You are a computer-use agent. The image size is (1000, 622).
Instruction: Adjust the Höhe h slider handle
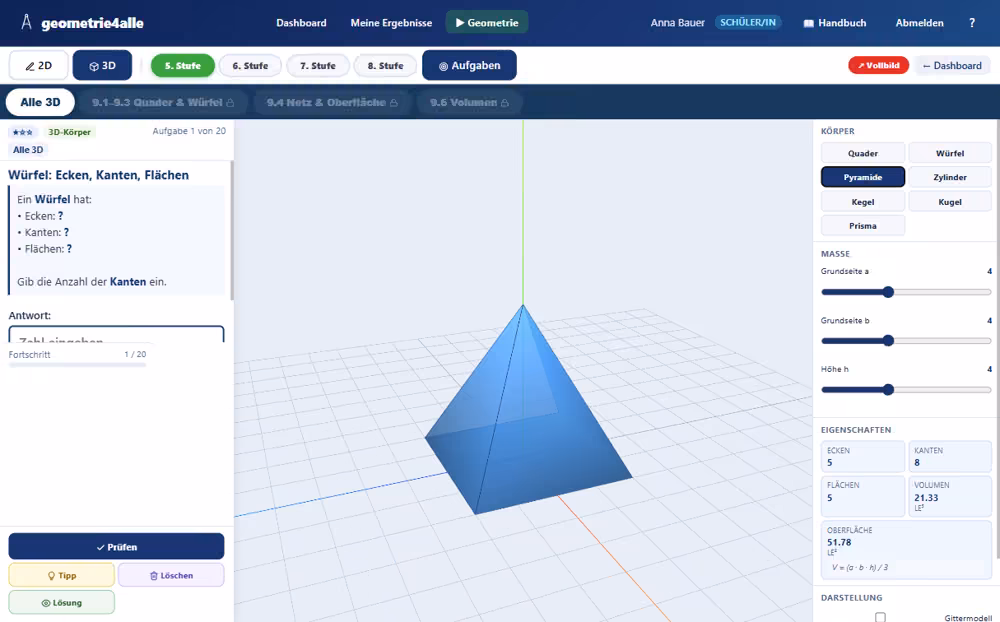tap(888, 390)
